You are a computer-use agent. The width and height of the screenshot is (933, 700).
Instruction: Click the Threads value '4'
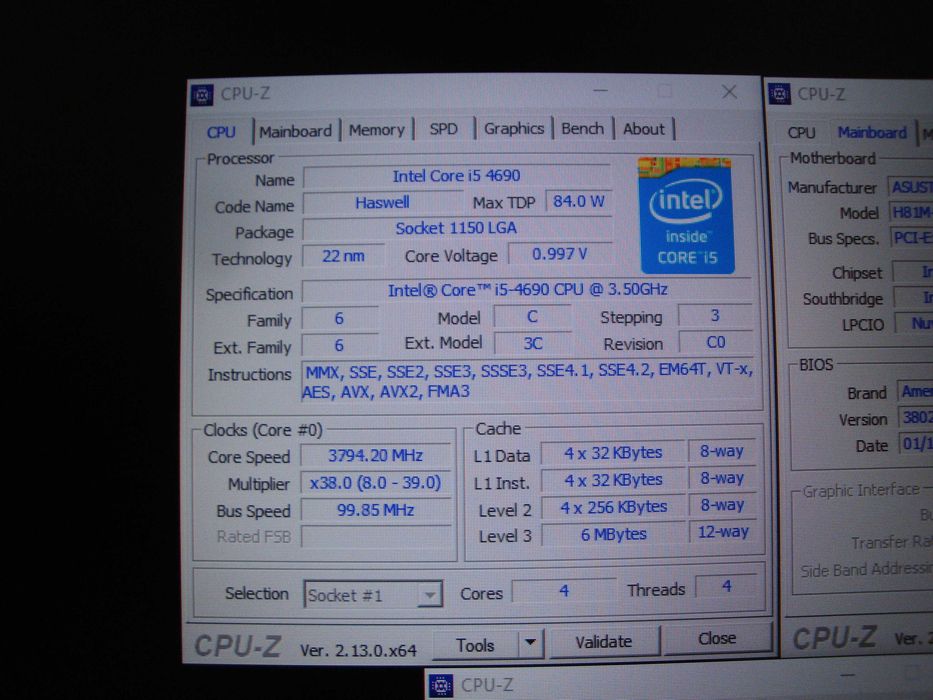pos(727,587)
